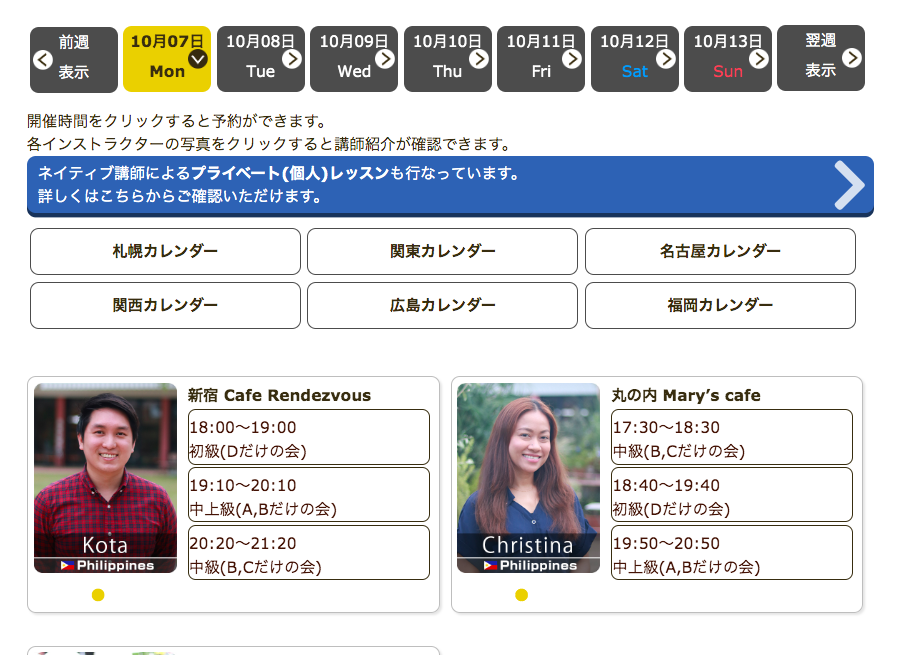Click yellow dot under Kota's card

click(x=98, y=595)
